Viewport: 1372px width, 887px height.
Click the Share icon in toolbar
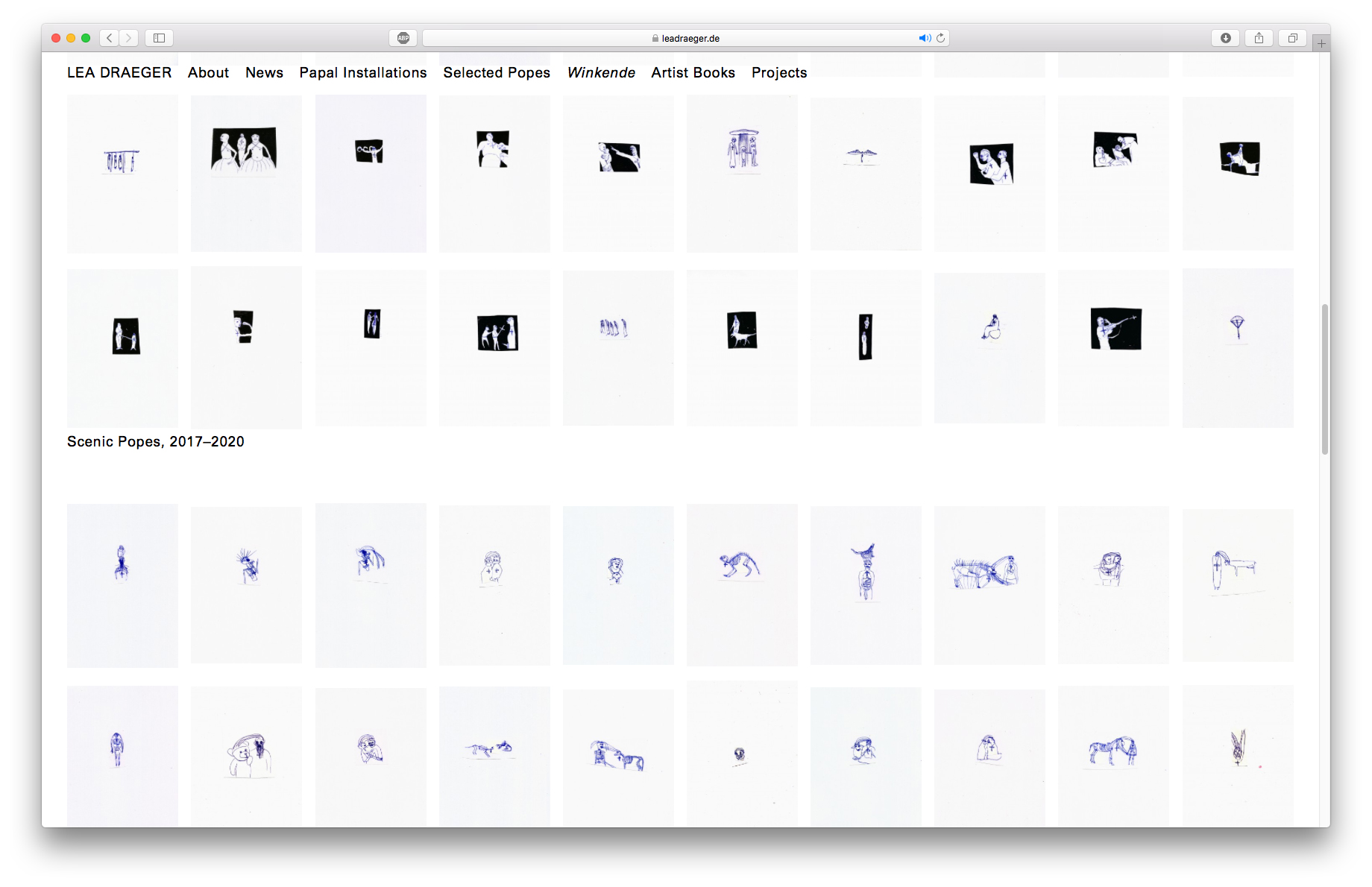tap(1259, 38)
